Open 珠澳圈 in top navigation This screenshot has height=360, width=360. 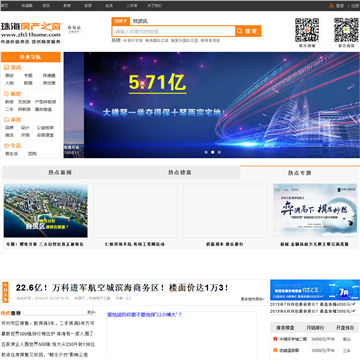27,6
